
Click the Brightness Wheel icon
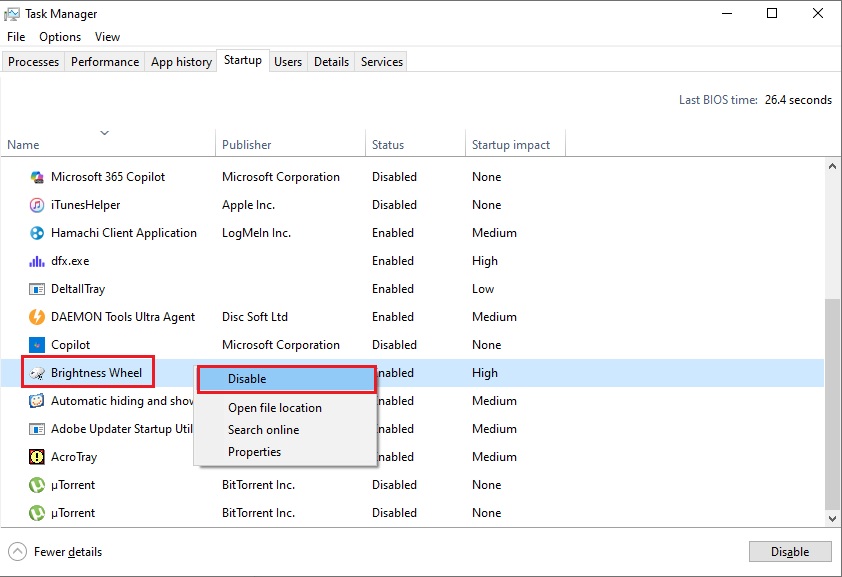click(x=37, y=373)
